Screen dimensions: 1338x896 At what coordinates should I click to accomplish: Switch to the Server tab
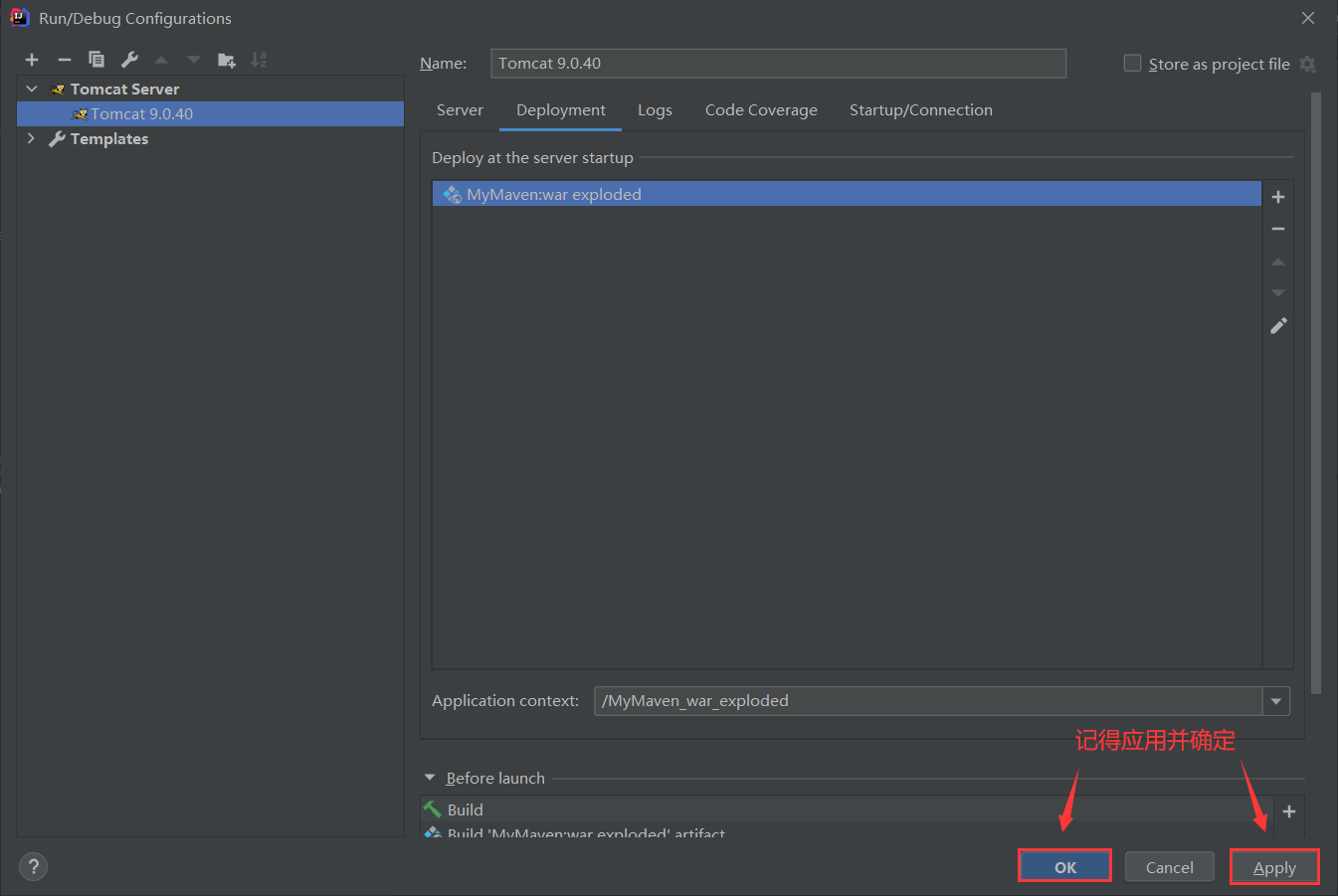point(460,110)
